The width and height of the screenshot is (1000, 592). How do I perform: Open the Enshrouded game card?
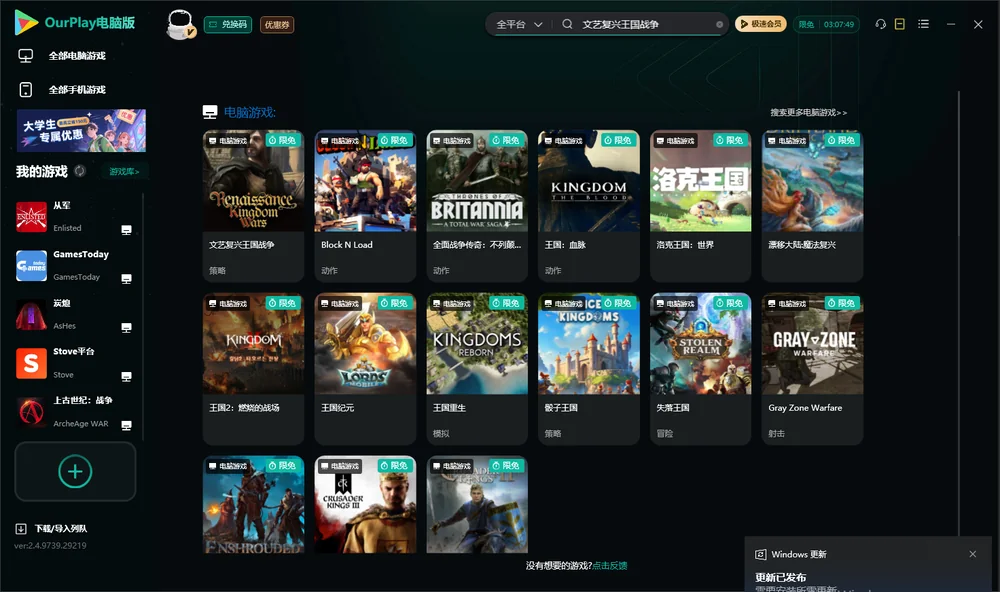253,504
